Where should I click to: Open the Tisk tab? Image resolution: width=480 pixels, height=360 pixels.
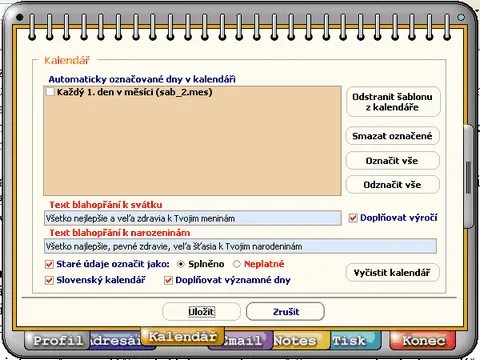click(355, 340)
